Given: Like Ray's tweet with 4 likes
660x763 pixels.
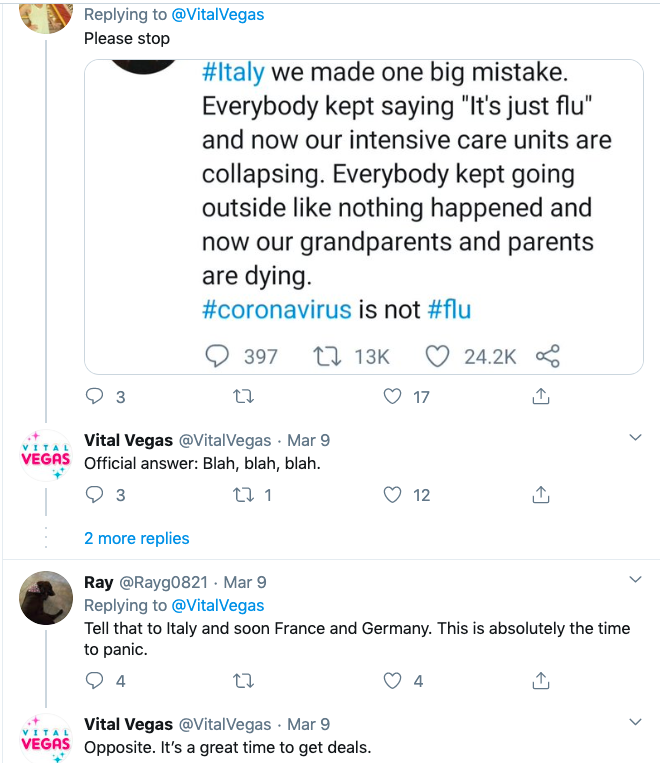Looking at the screenshot, I should (x=393, y=681).
